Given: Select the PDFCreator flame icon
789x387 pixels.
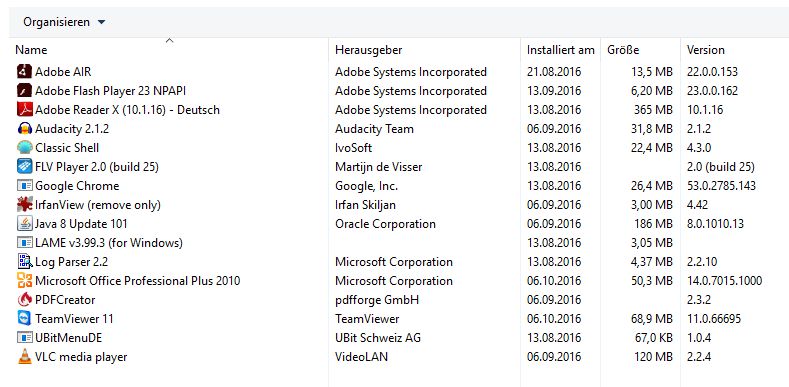Looking at the screenshot, I should click(24, 299).
